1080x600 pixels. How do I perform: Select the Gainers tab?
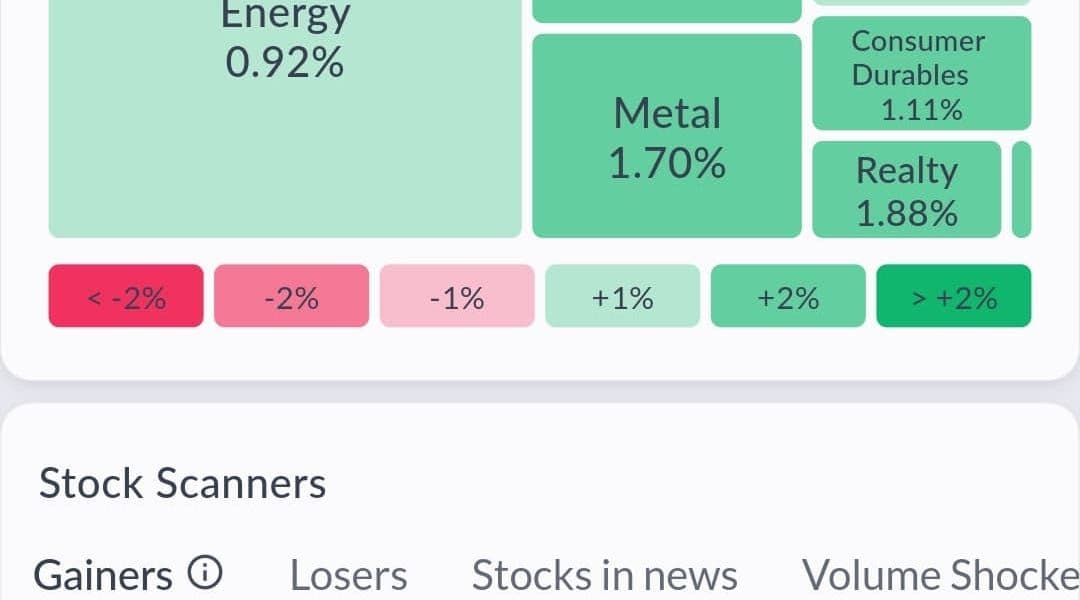point(127,575)
